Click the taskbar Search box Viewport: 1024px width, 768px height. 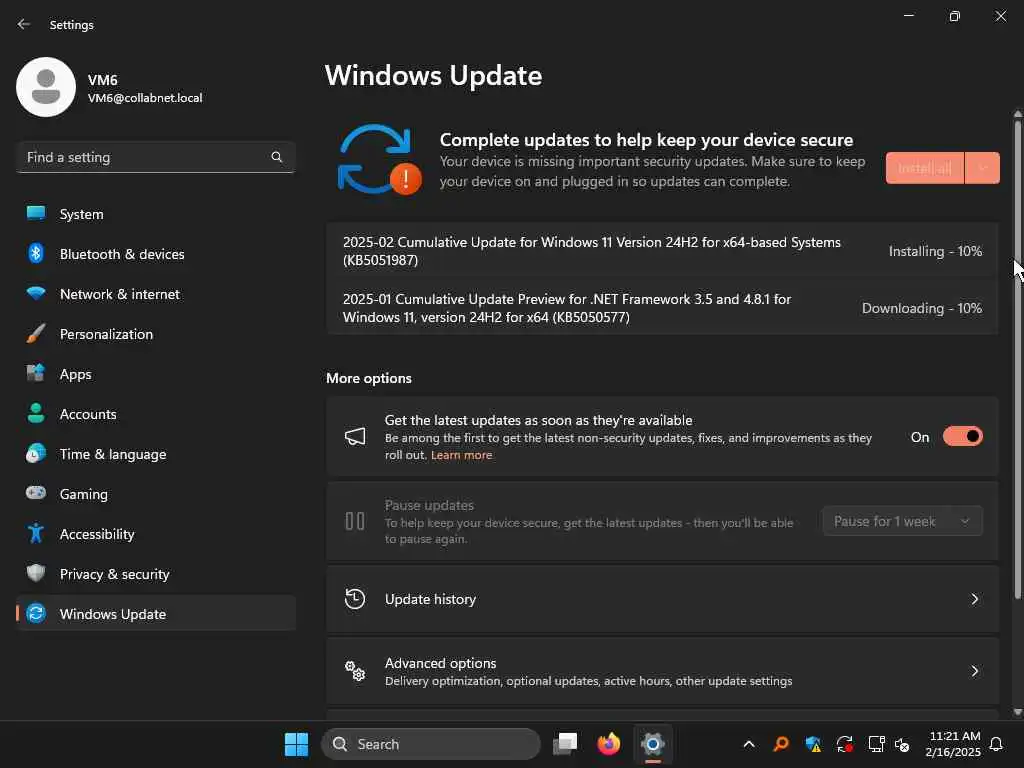(x=431, y=744)
